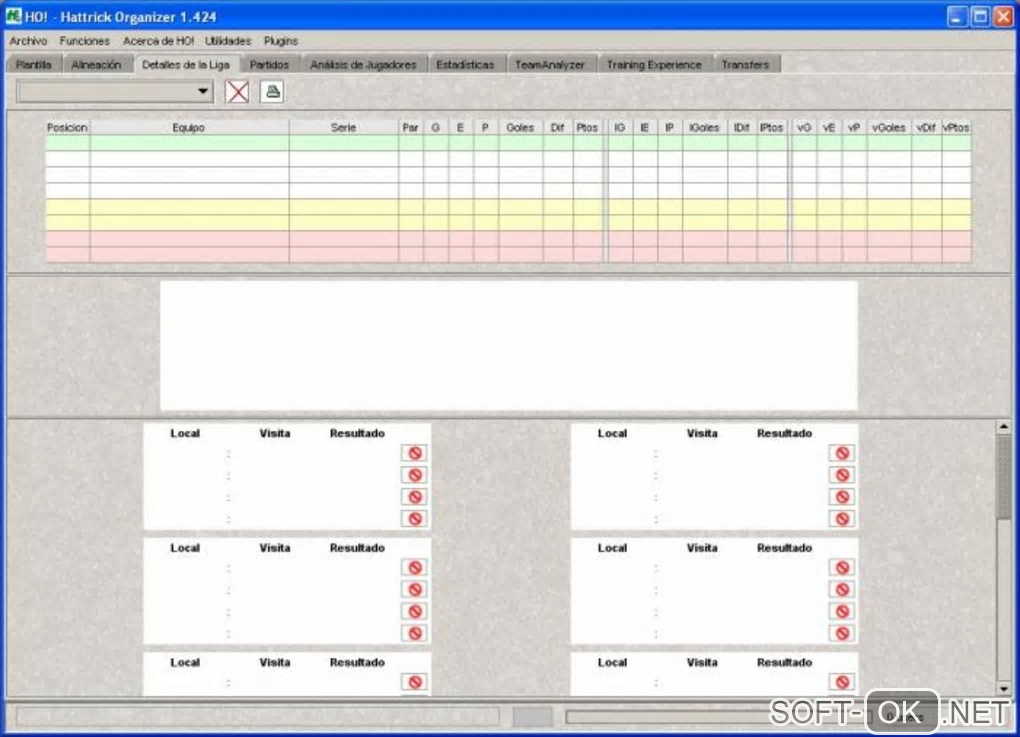The image size is (1020, 737).
Task: Click the Dif column header
Action: 557,127
